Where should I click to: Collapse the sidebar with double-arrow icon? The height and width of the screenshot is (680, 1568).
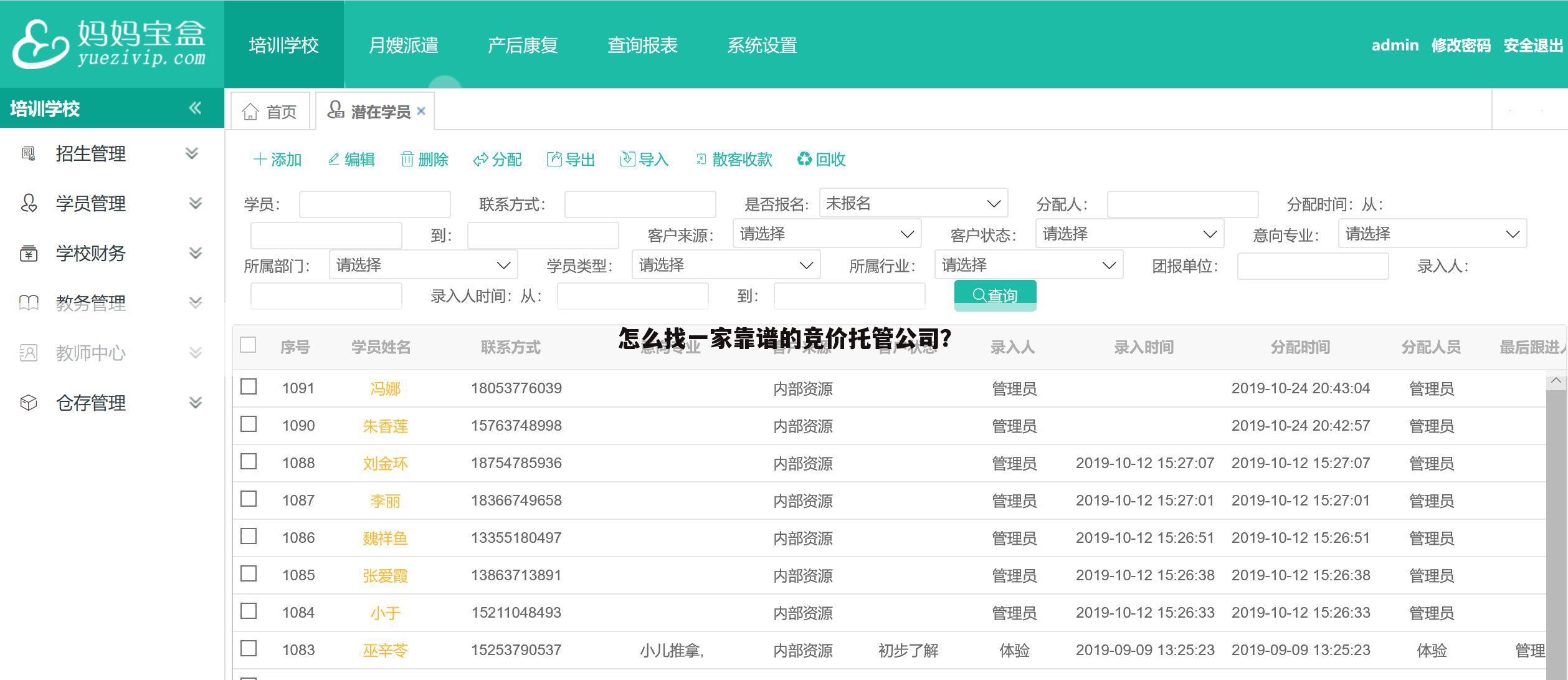[x=195, y=108]
